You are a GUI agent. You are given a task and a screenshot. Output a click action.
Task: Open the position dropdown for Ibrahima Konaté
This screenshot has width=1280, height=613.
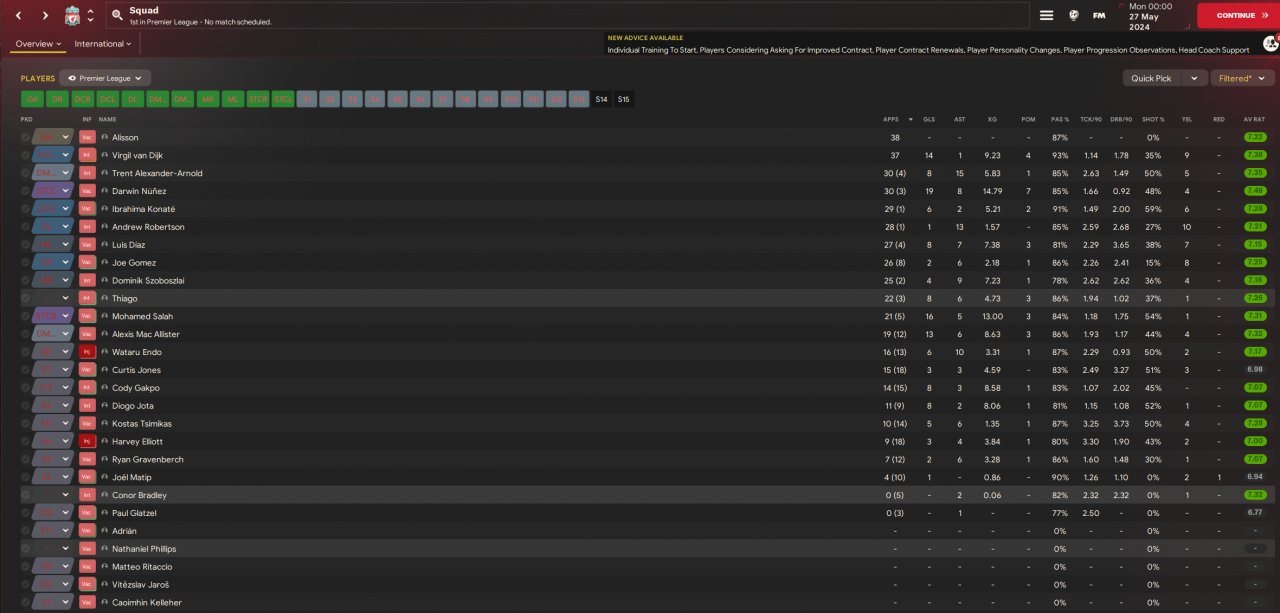pos(65,209)
